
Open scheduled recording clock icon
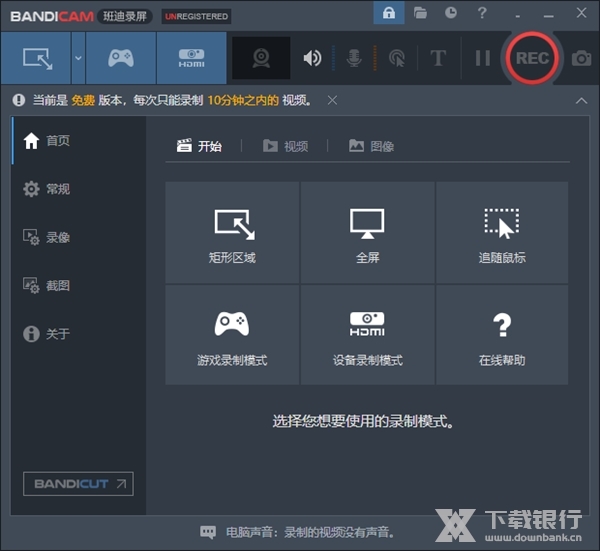click(x=451, y=13)
